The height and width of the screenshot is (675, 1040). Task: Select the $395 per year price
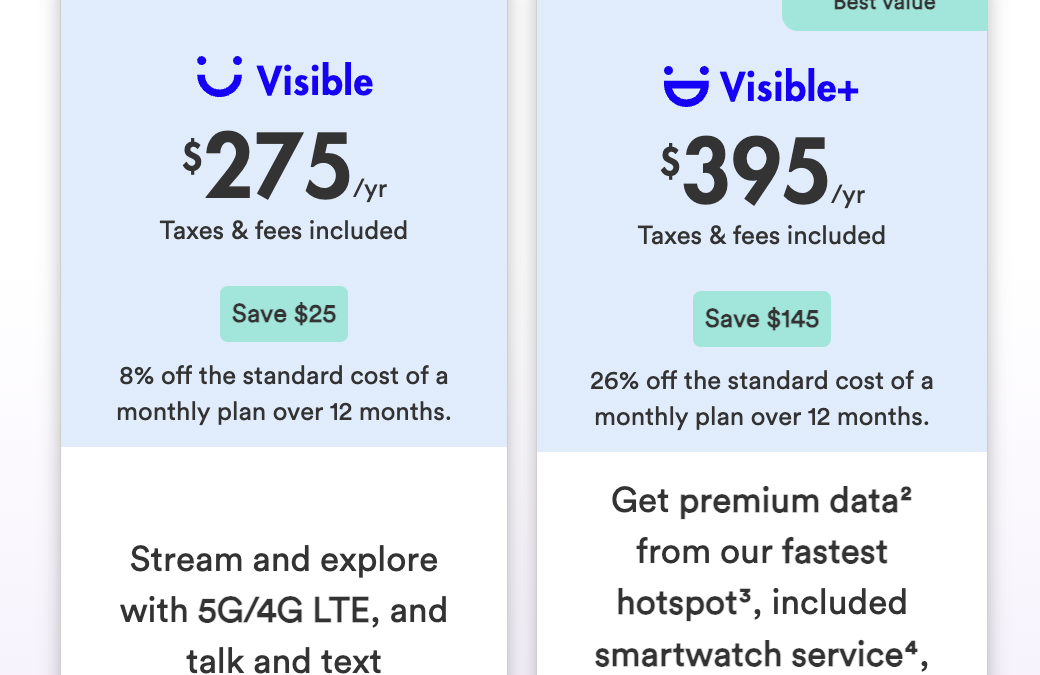click(757, 172)
